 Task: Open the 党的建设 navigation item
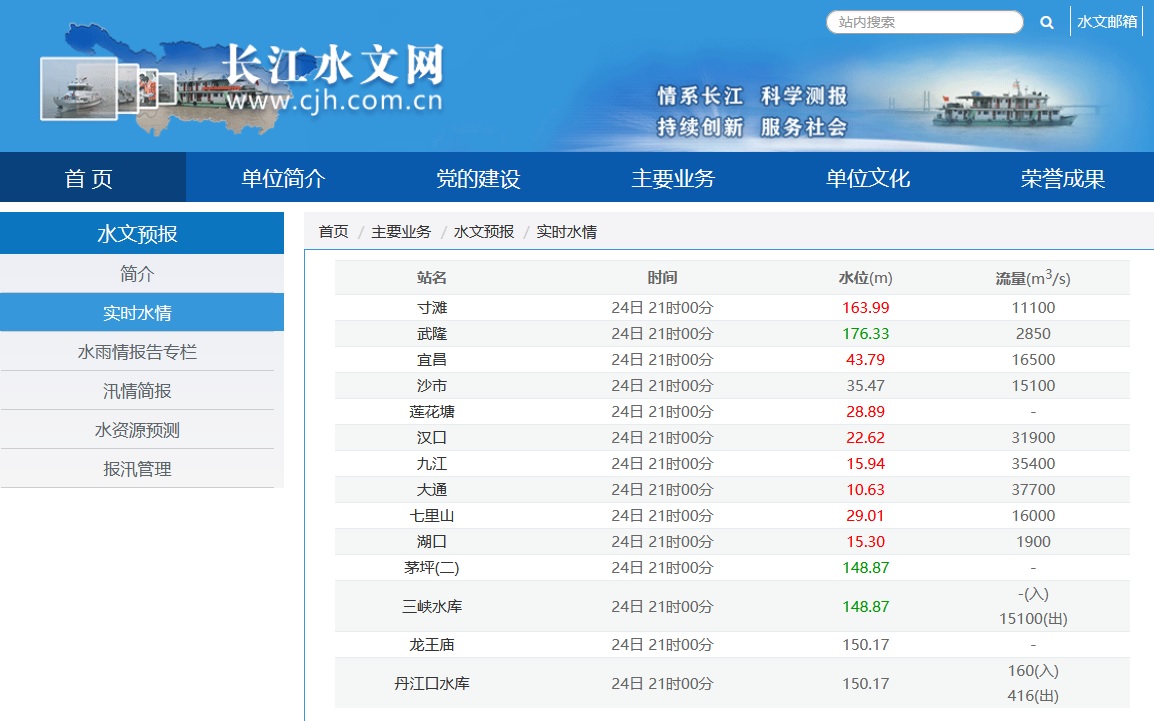[478, 178]
